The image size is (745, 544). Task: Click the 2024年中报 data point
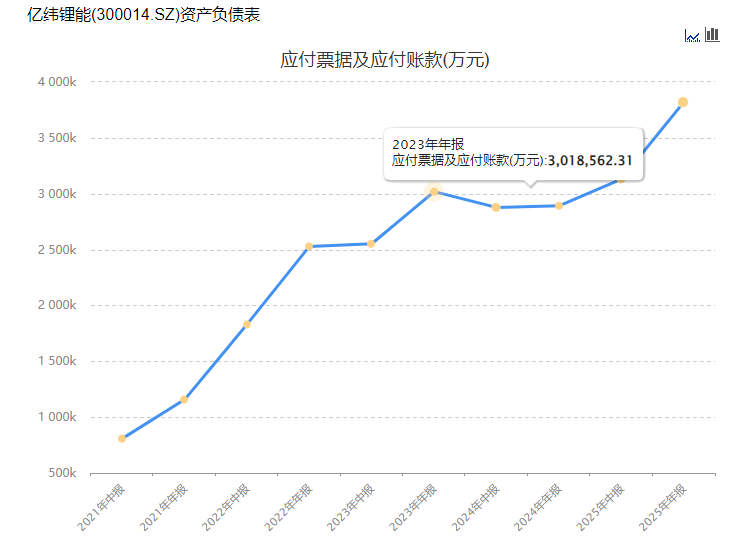tap(496, 207)
